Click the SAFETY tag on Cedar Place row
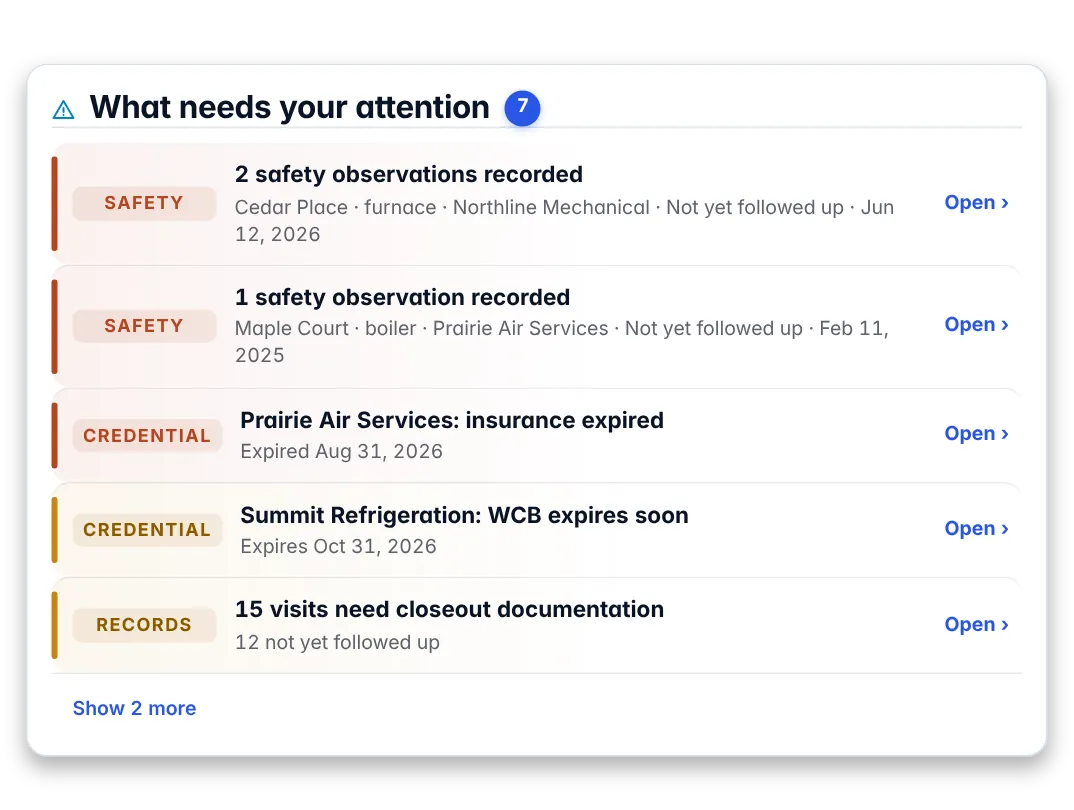Image resolution: width=1074 pixels, height=810 pixels. [x=144, y=203]
